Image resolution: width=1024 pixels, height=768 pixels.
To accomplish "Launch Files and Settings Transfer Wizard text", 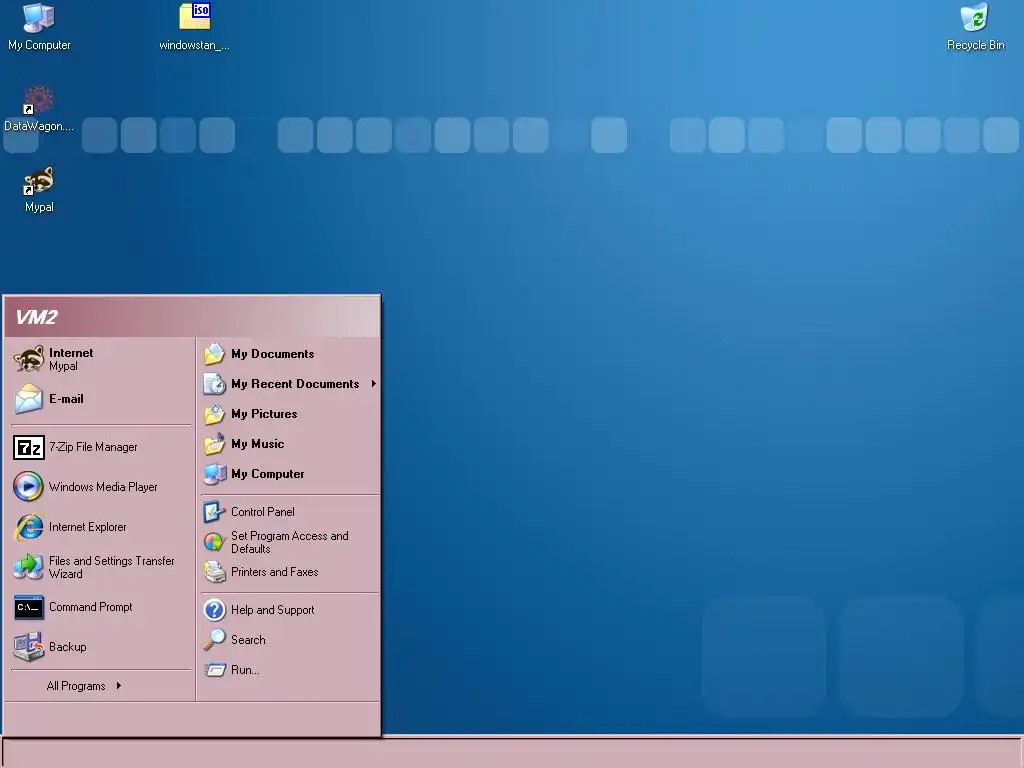I will 112,568.
